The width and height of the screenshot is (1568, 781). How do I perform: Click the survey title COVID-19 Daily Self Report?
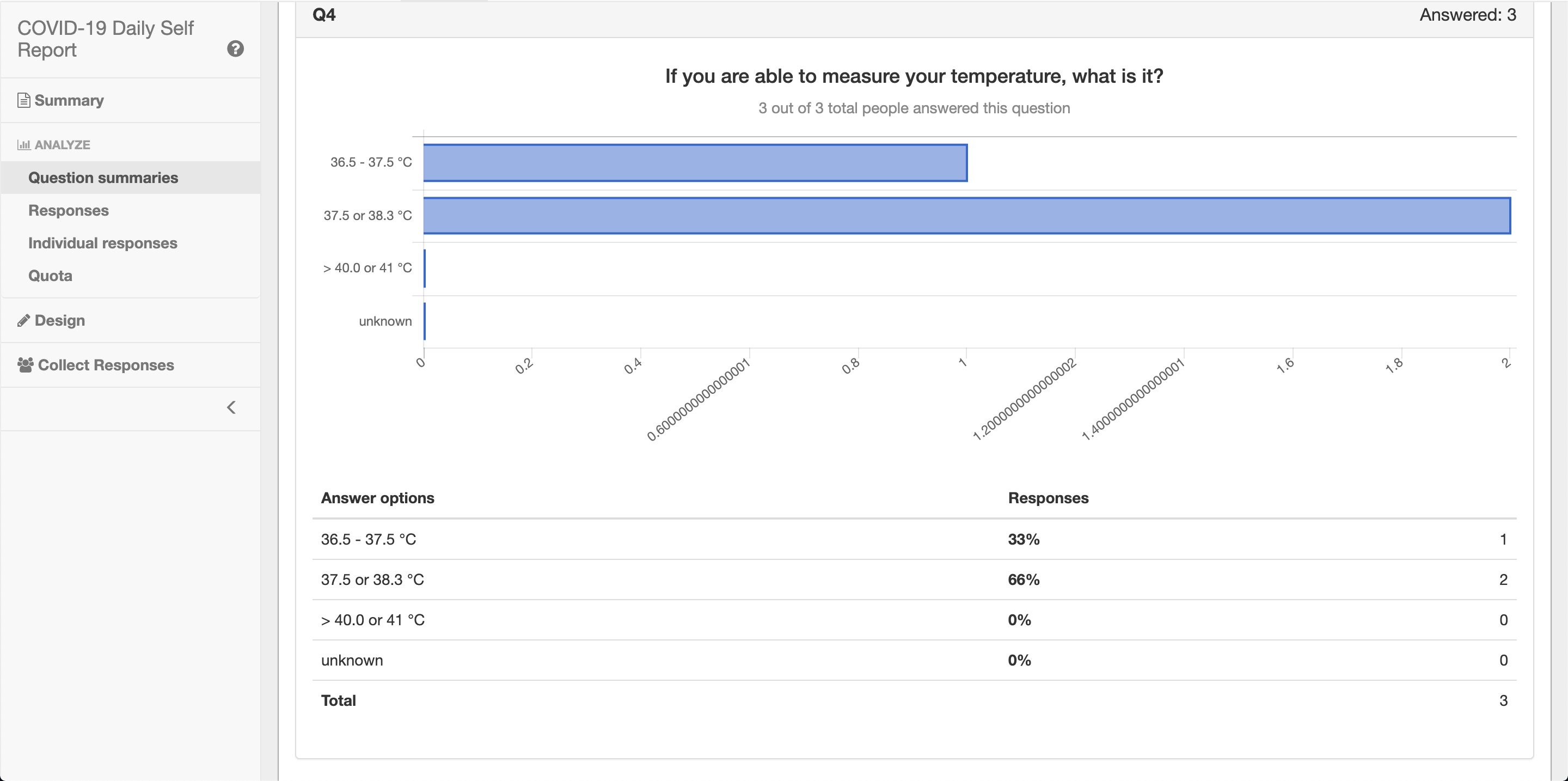click(x=105, y=39)
